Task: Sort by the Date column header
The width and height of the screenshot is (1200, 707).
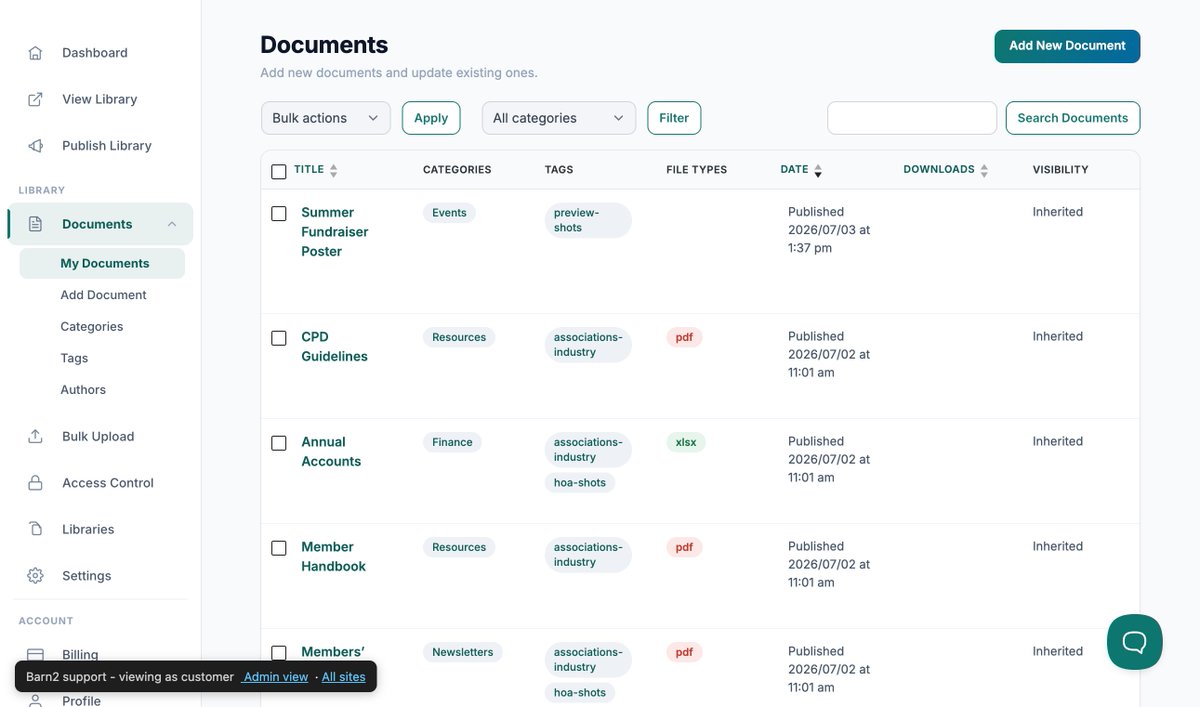Action: point(794,170)
